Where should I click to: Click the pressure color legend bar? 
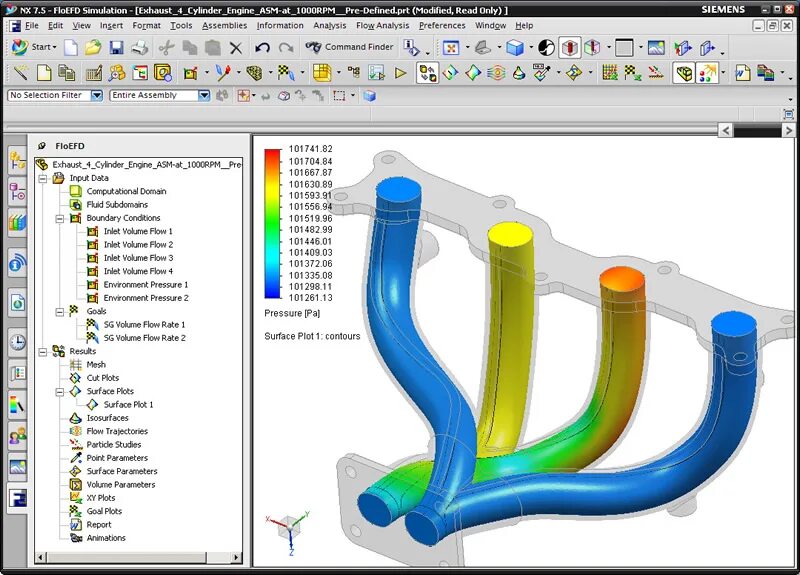[273, 223]
